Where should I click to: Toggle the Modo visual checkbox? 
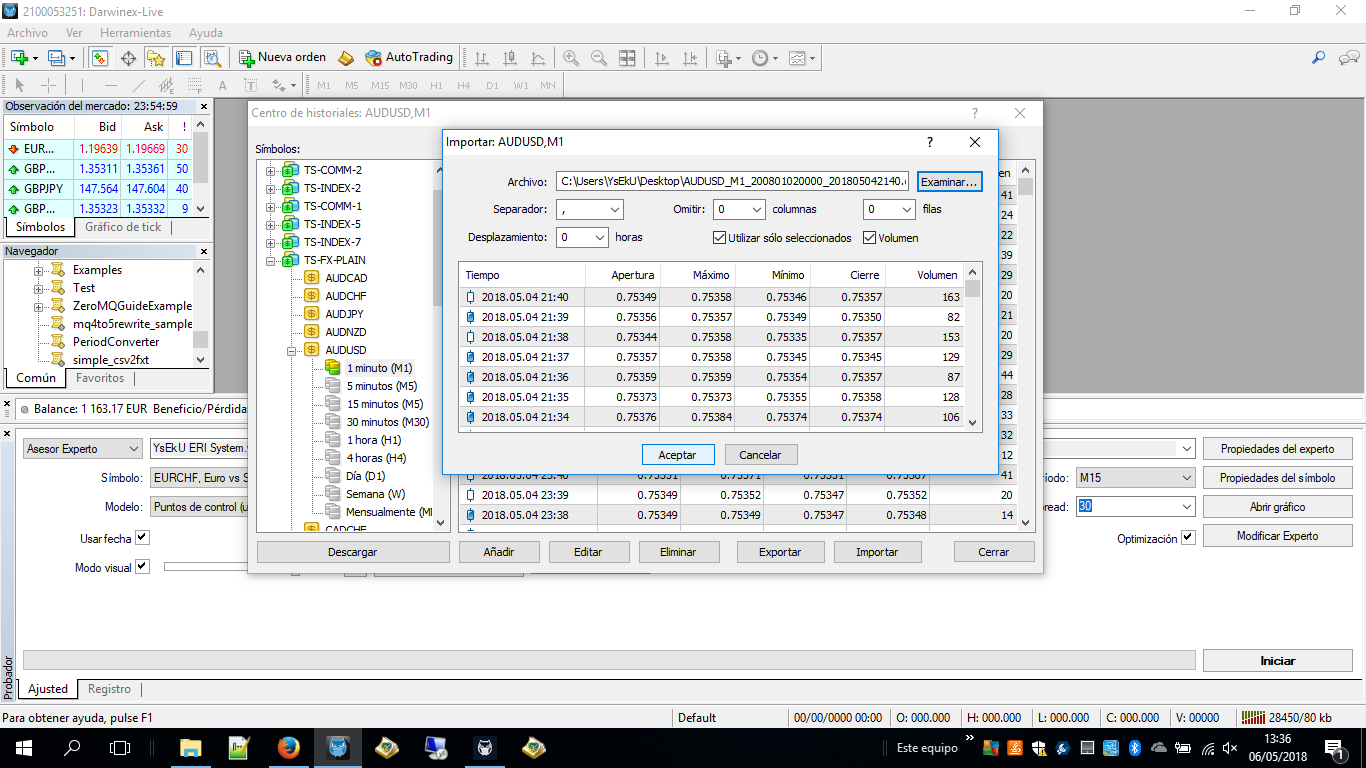142,567
